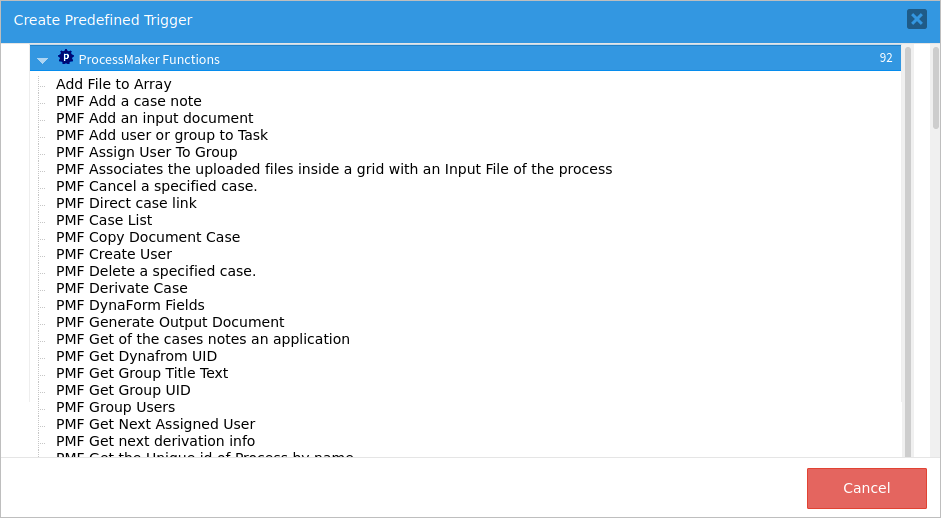Viewport: 941px width, 518px height.
Task: Open PMF Assign User To Group
Action: [x=146, y=152]
